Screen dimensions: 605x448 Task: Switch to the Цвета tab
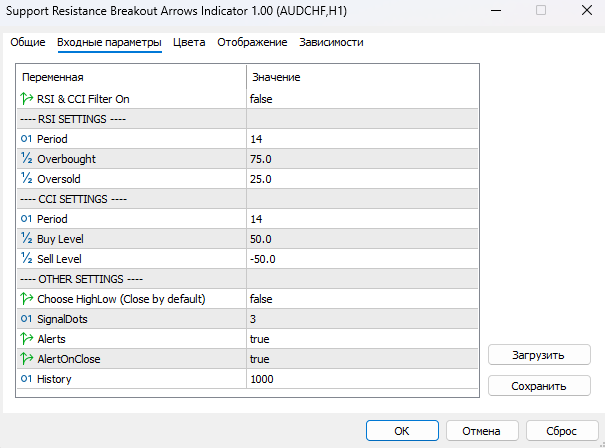[x=189, y=42]
